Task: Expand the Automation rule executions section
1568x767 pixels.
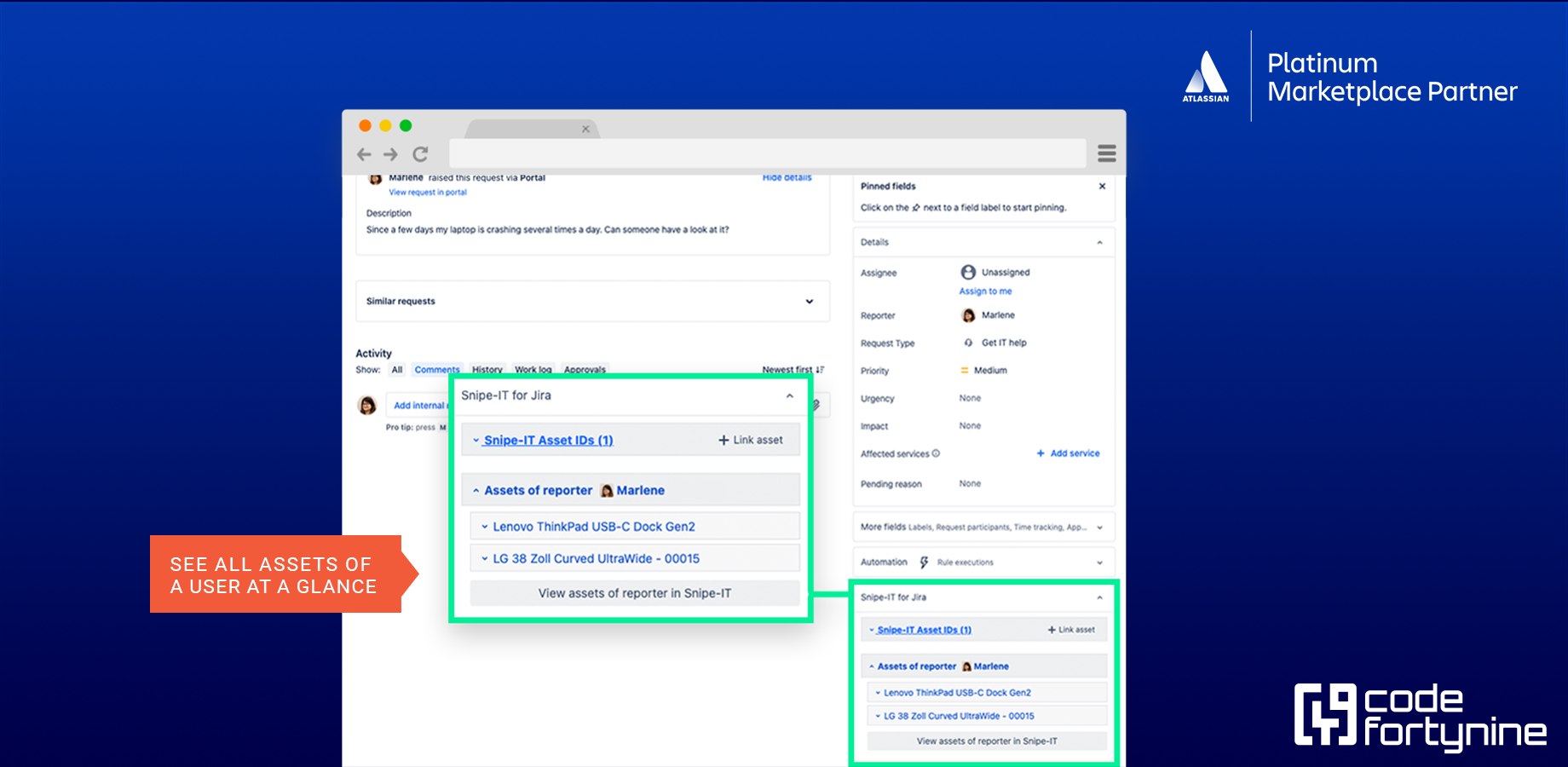Action: coord(1099,562)
